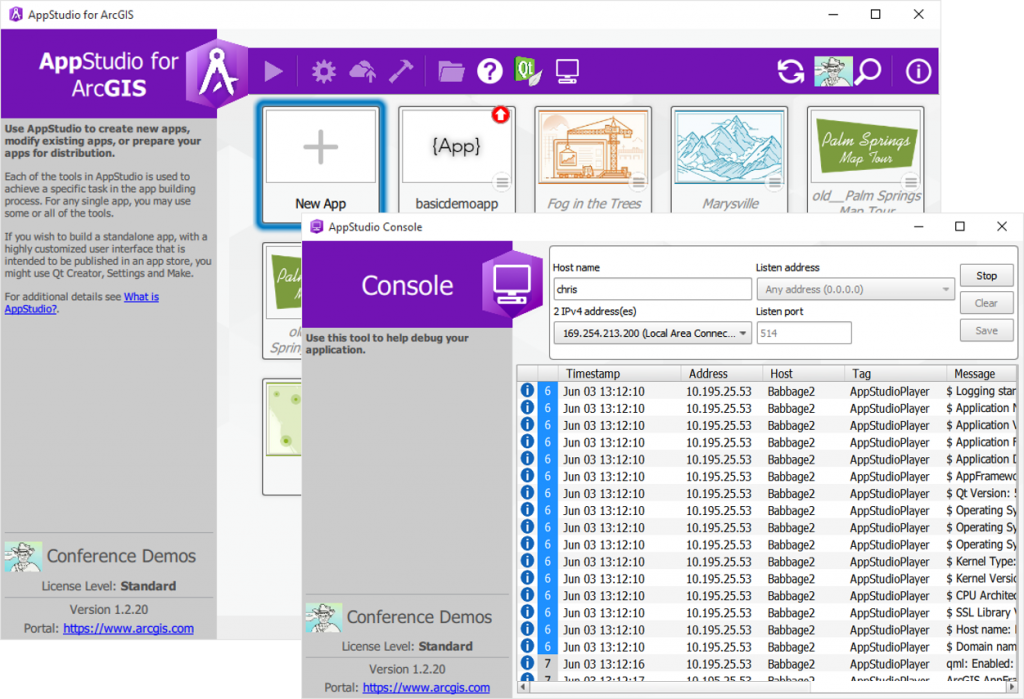Open the Make tool hammer icon
Viewport: 1024px width, 699px height.
[401, 71]
